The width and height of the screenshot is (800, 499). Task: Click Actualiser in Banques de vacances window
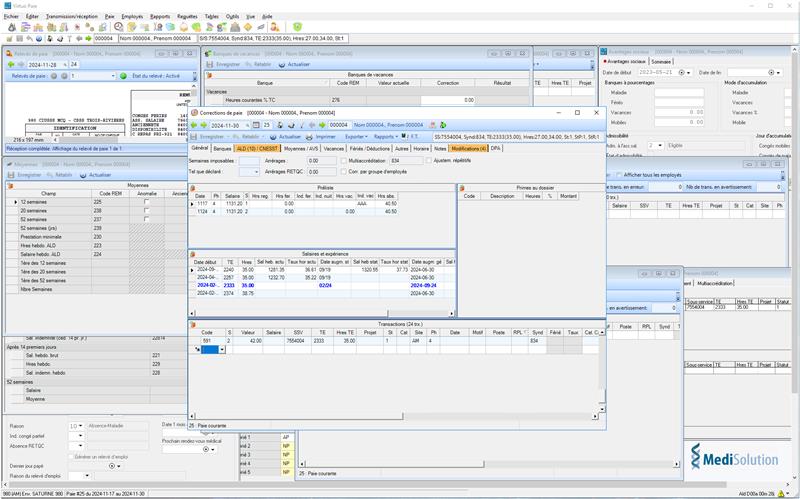tap(294, 65)
